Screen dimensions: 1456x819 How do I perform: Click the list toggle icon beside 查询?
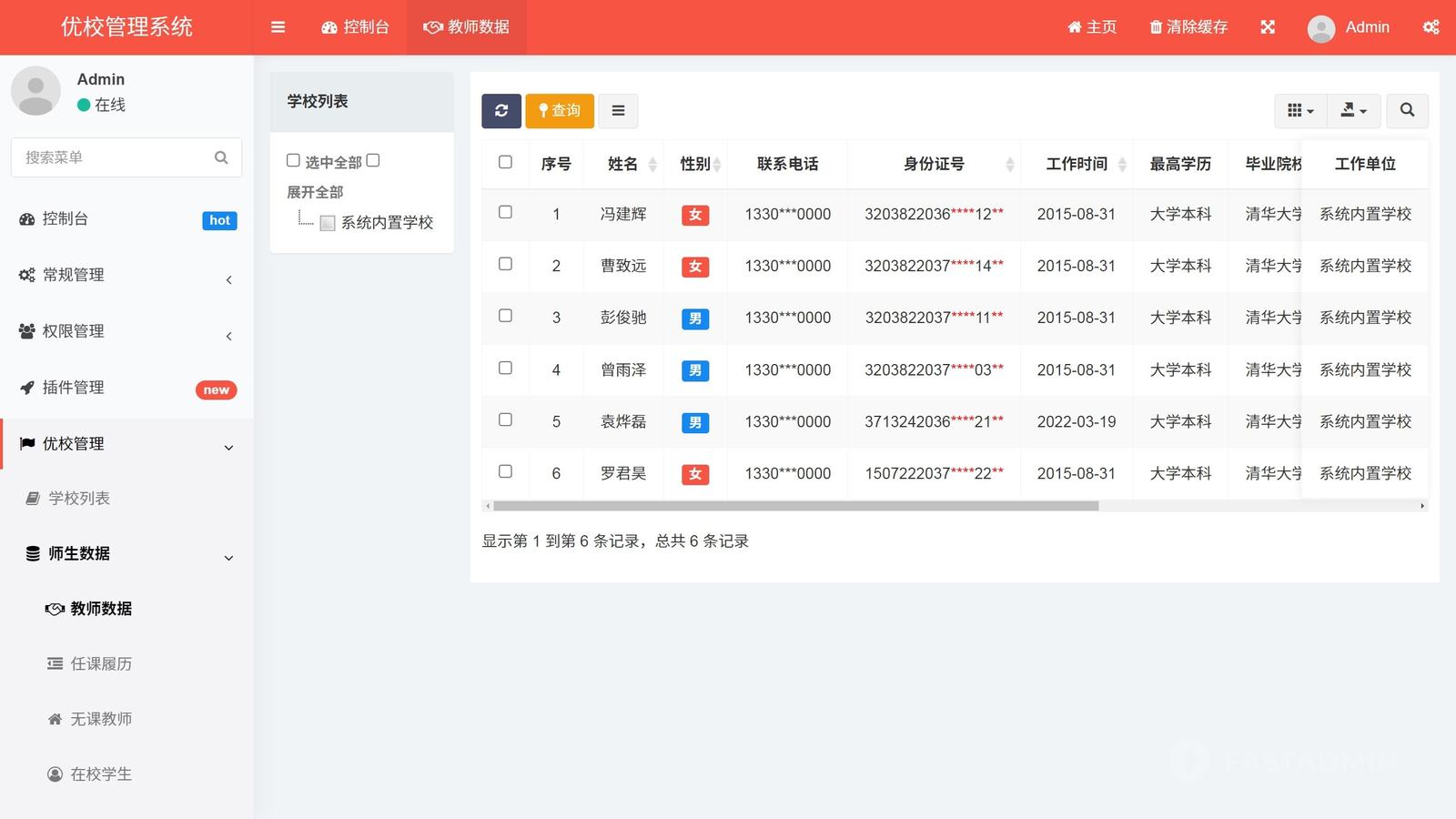(x=618, y=111)
